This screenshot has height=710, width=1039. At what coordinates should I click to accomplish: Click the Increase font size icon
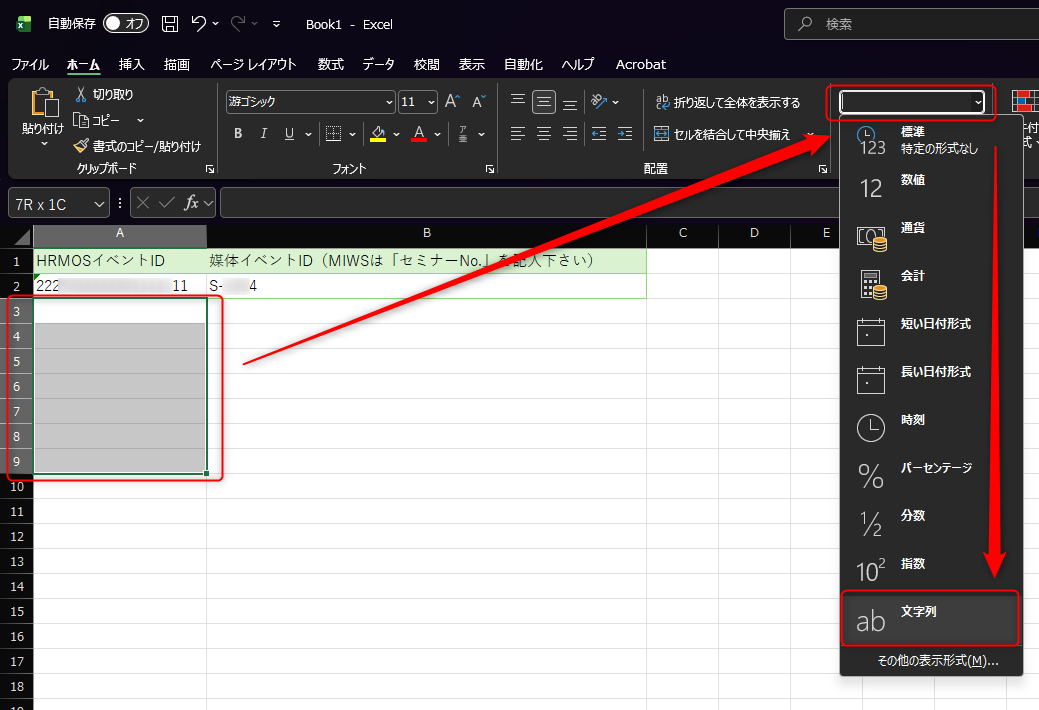[452, 102]
